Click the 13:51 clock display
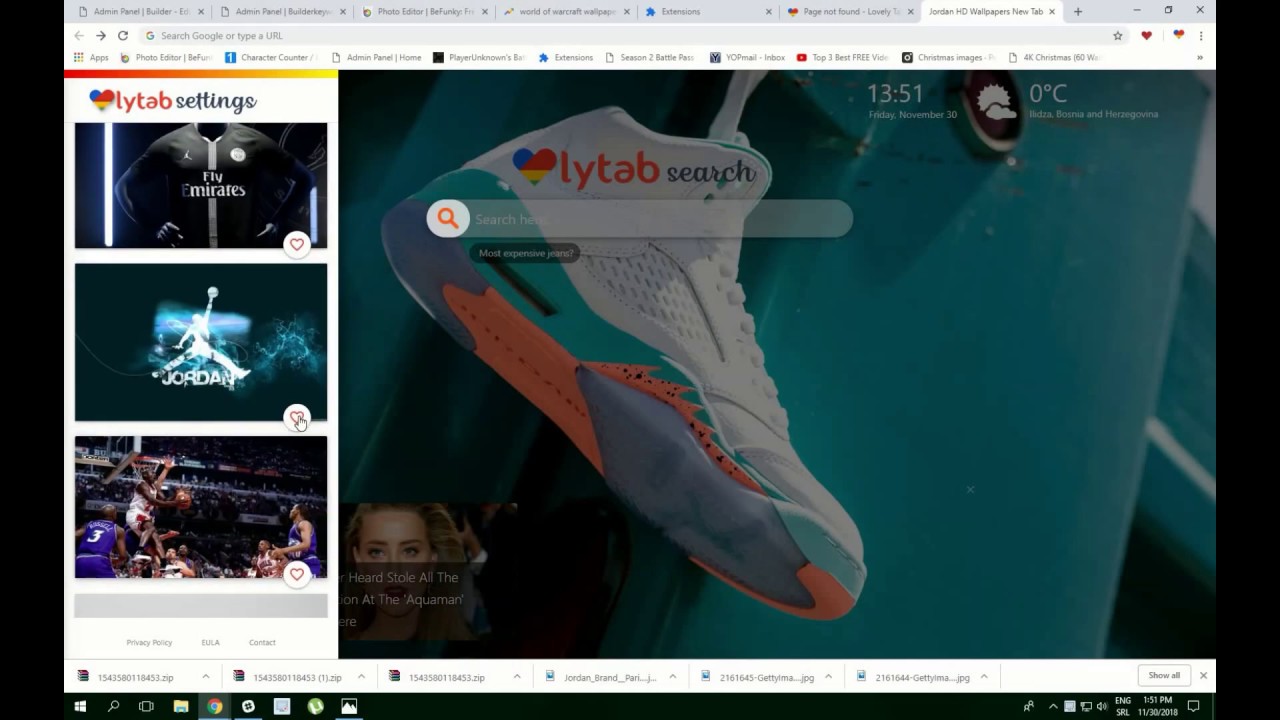The width and height of the screenshot is (1280, 720). tap(895, 94)
